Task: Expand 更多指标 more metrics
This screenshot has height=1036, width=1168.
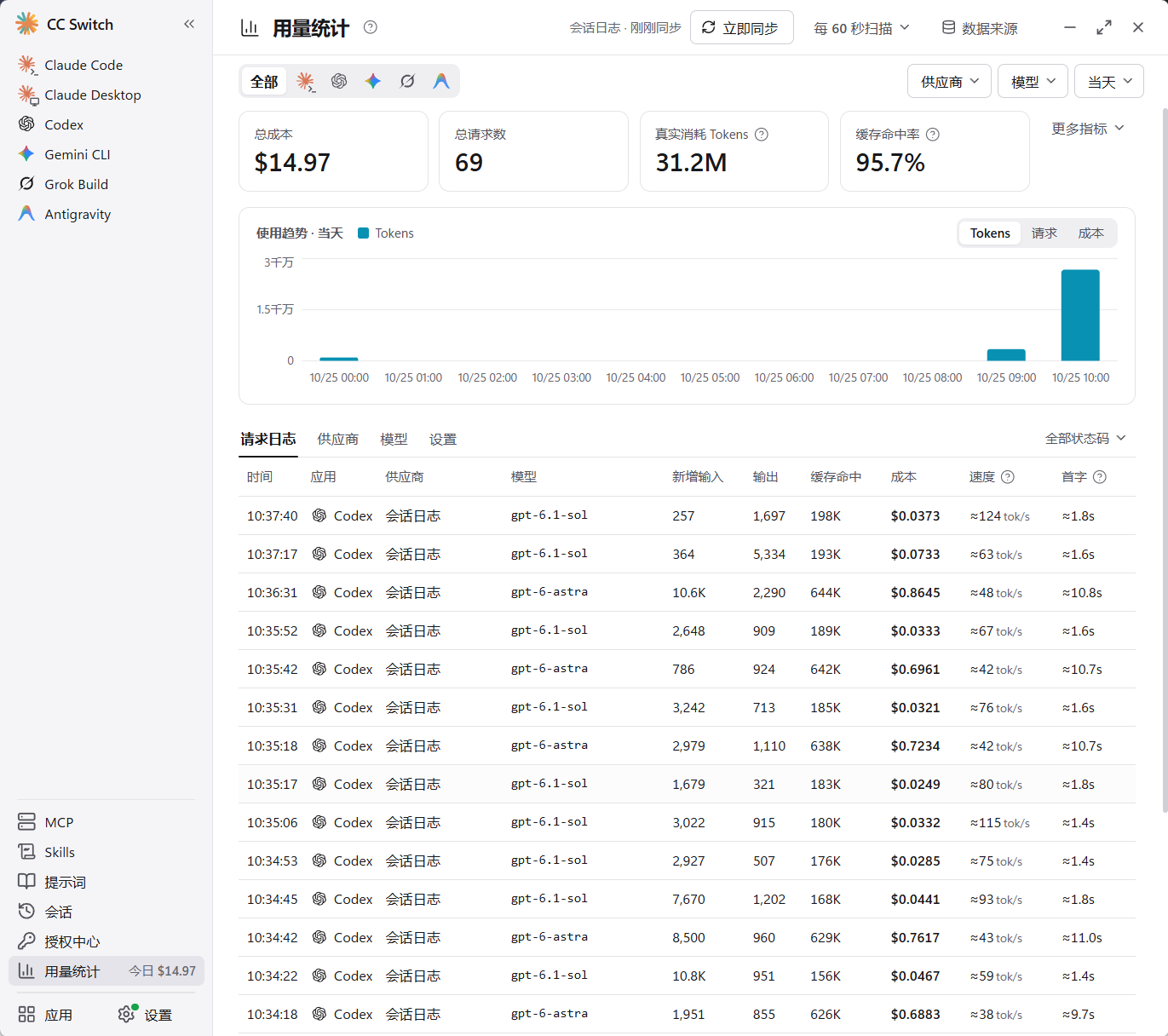Action: coord(1088,129)
